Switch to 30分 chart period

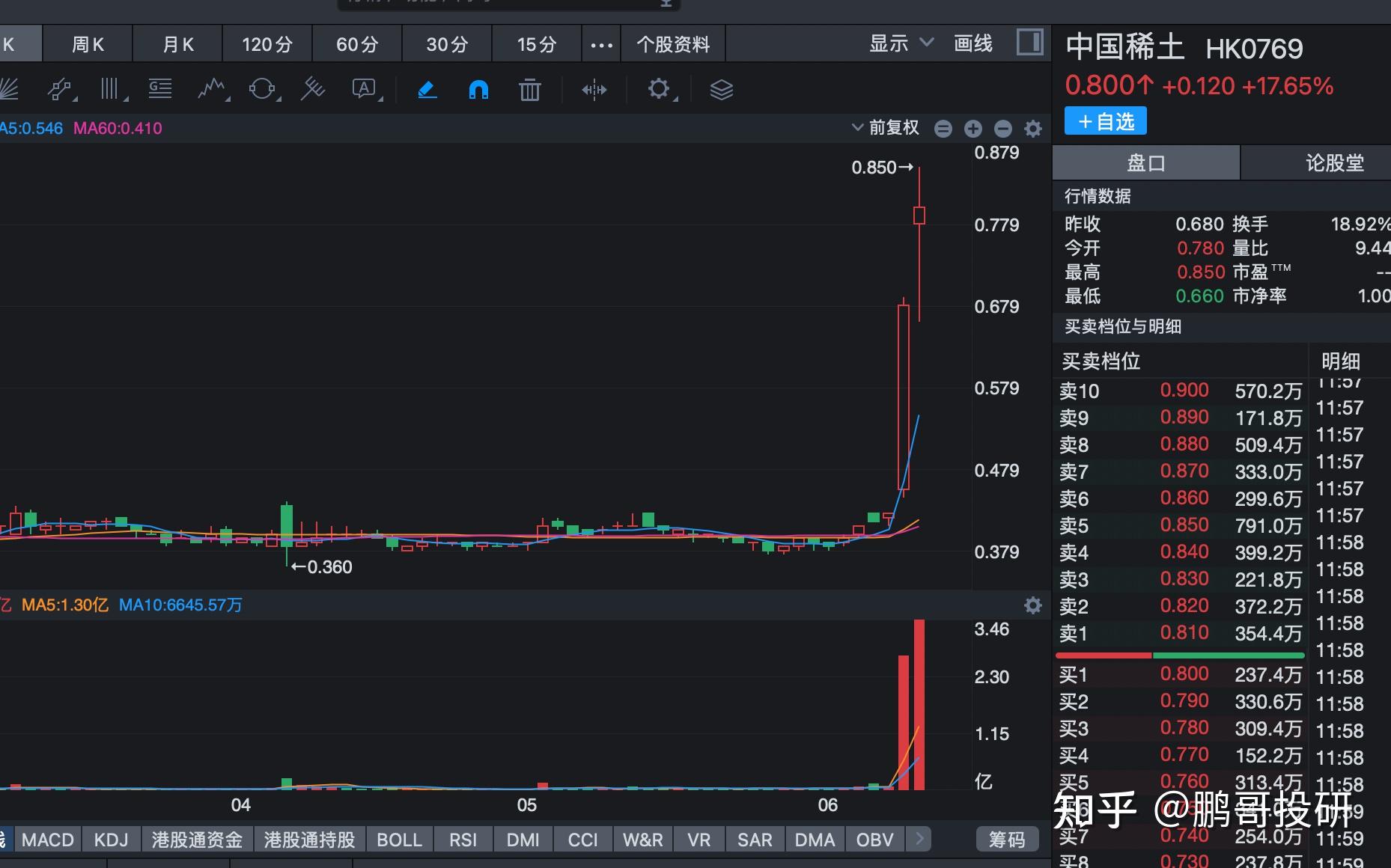(x=447, y=45)
